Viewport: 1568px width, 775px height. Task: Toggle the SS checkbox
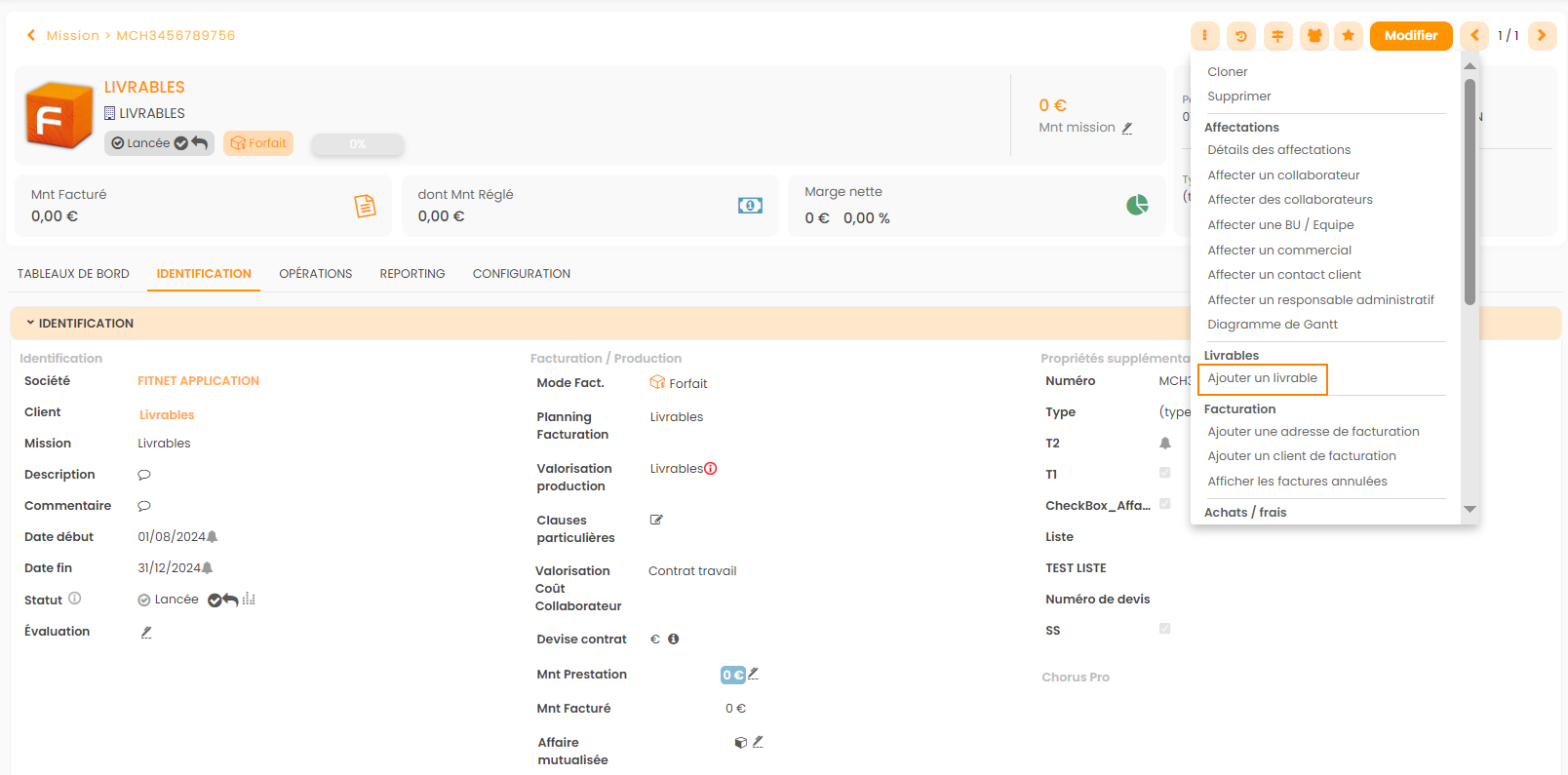(1164, 629)
